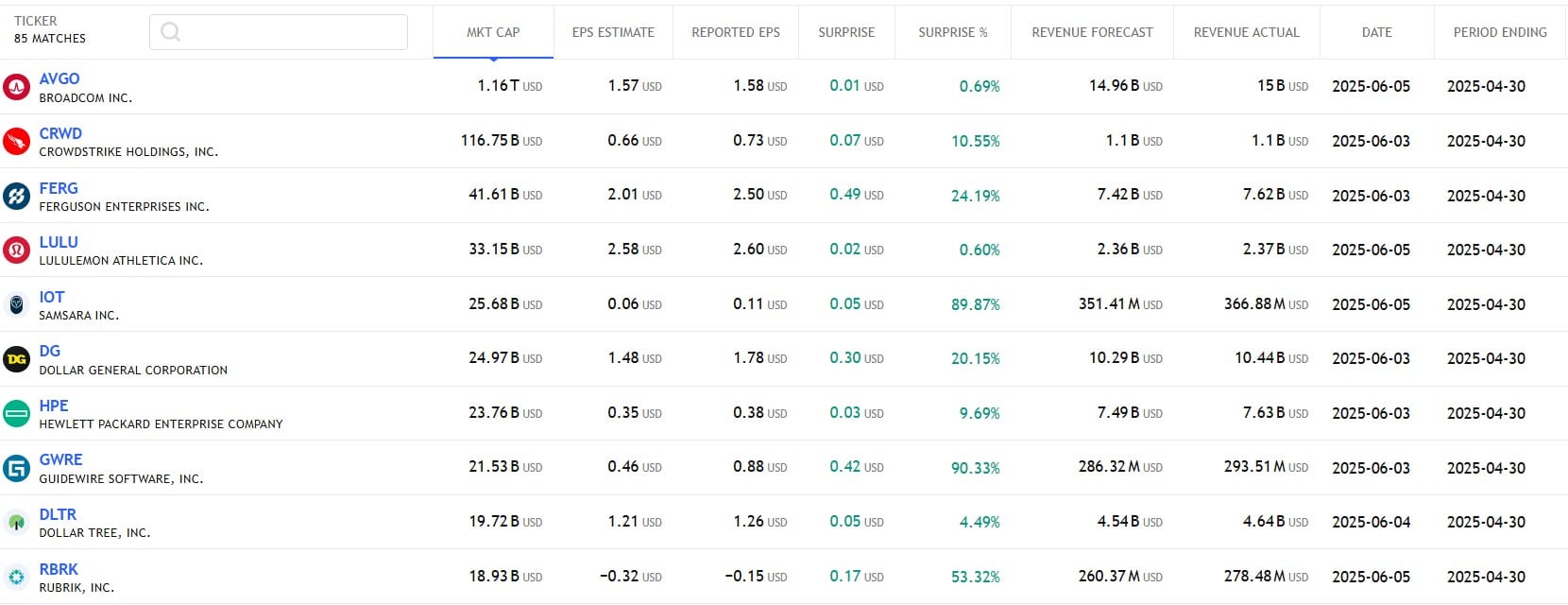1568x605 pixels.
Task: Click 'LULULEMON ATHLETICA INC.' company name
Action: [121, 261]
